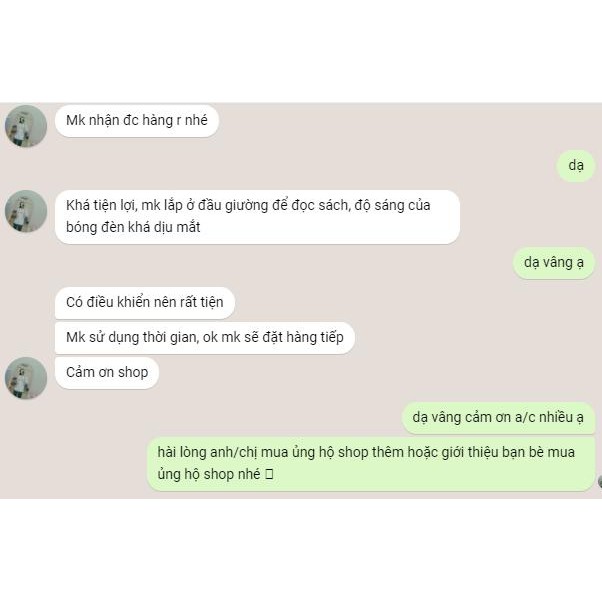The width and height of the screenshot is (602, 602).
Task: Click the tiny seen-status avatar at the right edge
Action: (x=600, y=481)
